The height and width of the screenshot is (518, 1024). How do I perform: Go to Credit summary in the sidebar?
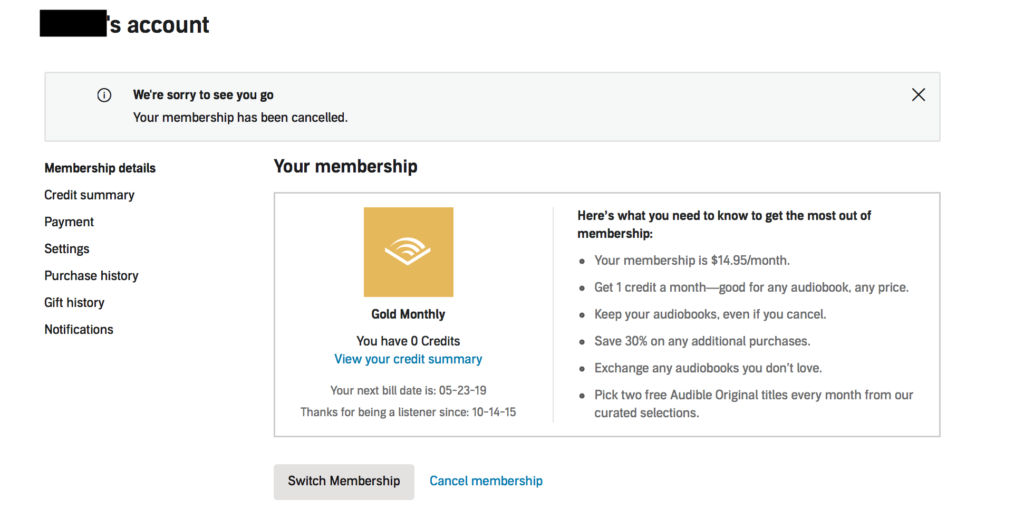[x=89, y=195]
